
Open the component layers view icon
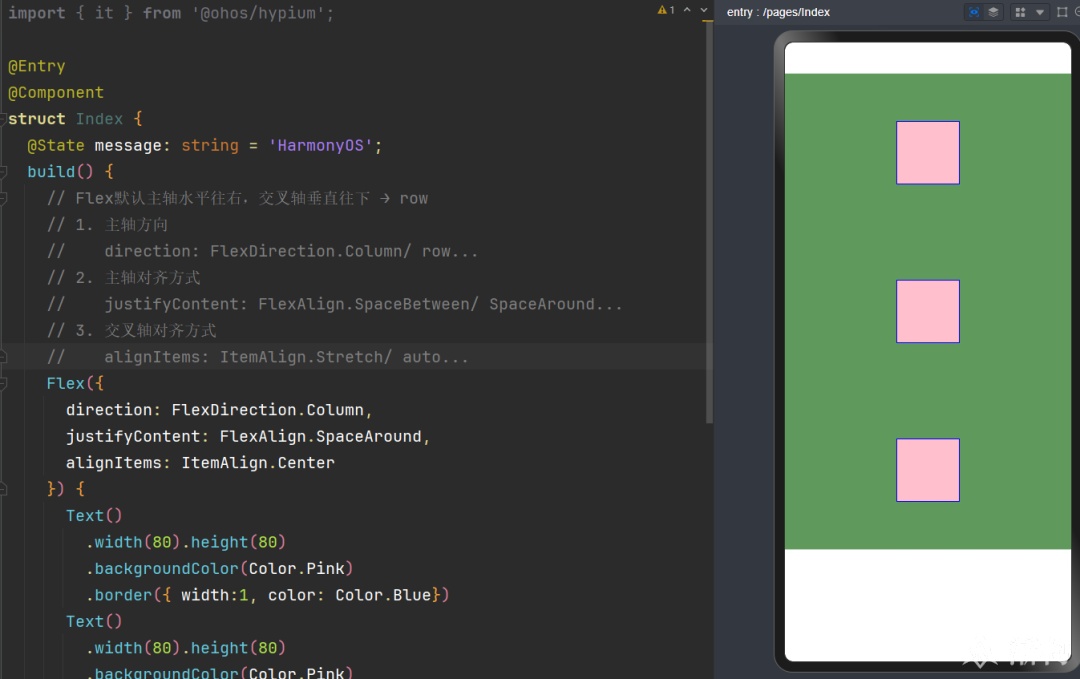pos(993,12)
